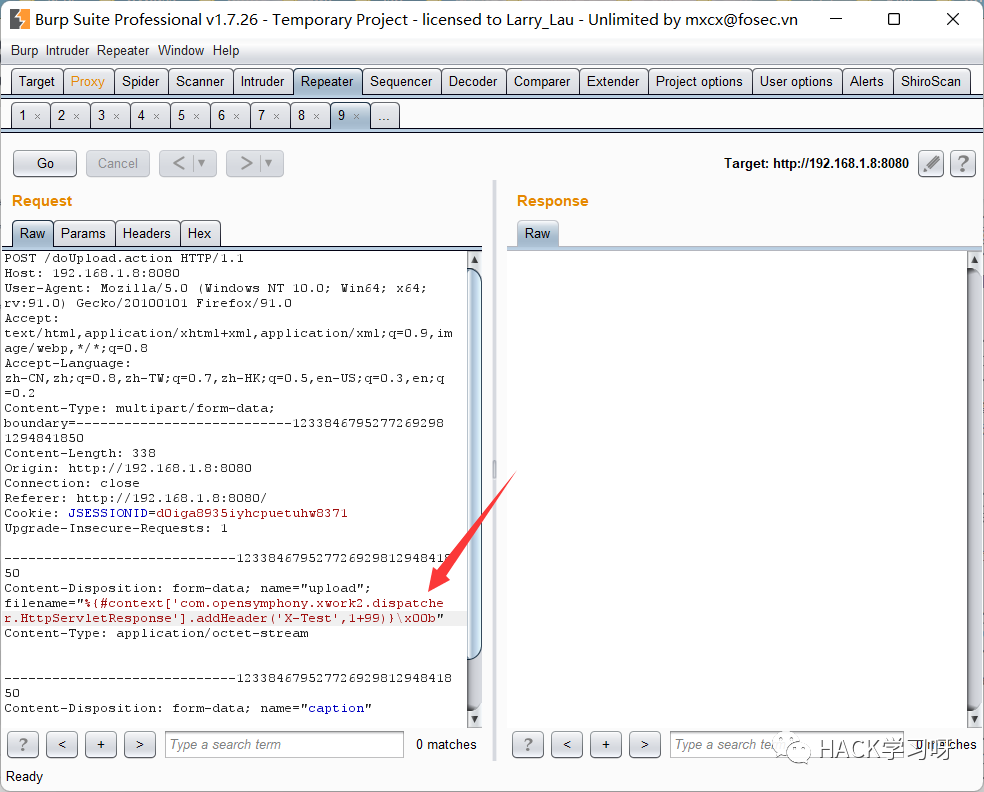Open the User options tab
This screenshot has height=792, width=984.
pos(796,82)
